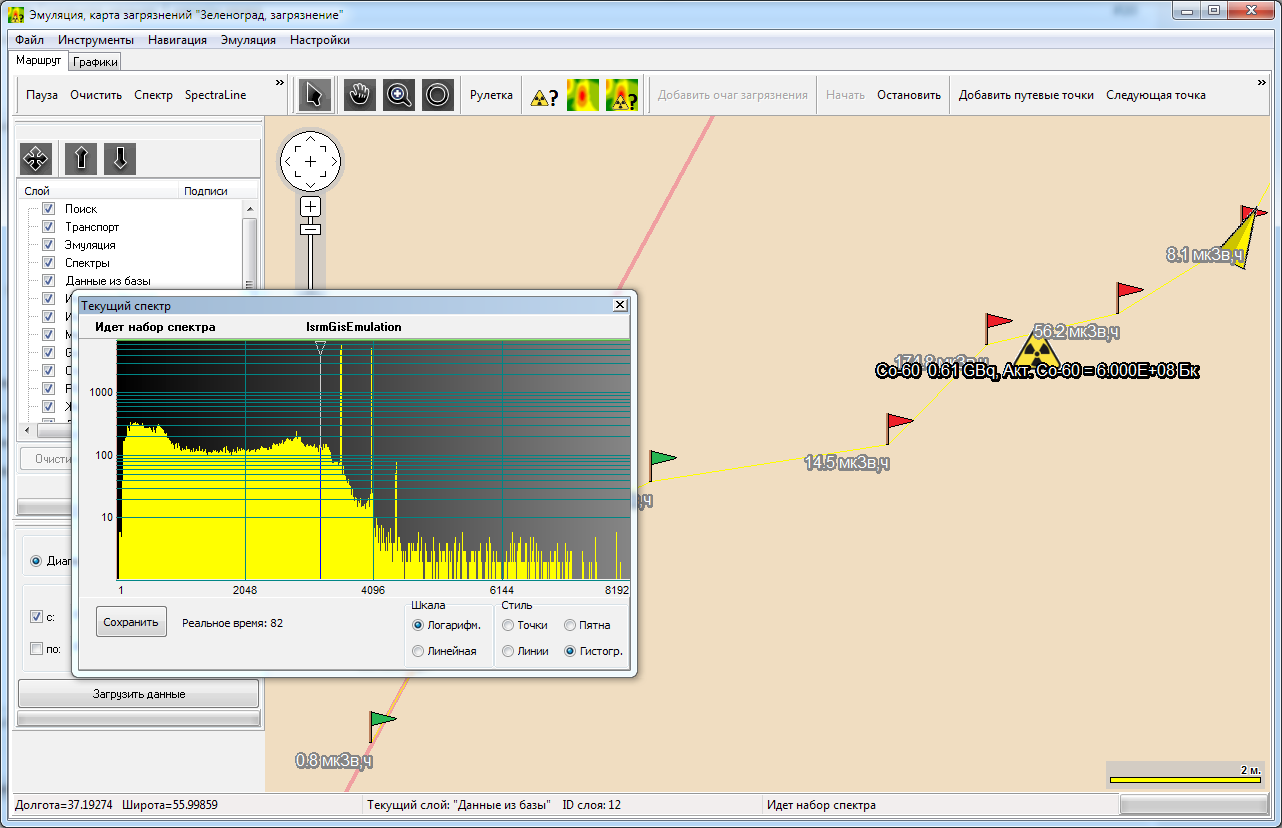Viewport: 1282px width, 828px height.
Task: Uncheck the Транспорт layer checkbox
Action: click(x=48, y=227)
